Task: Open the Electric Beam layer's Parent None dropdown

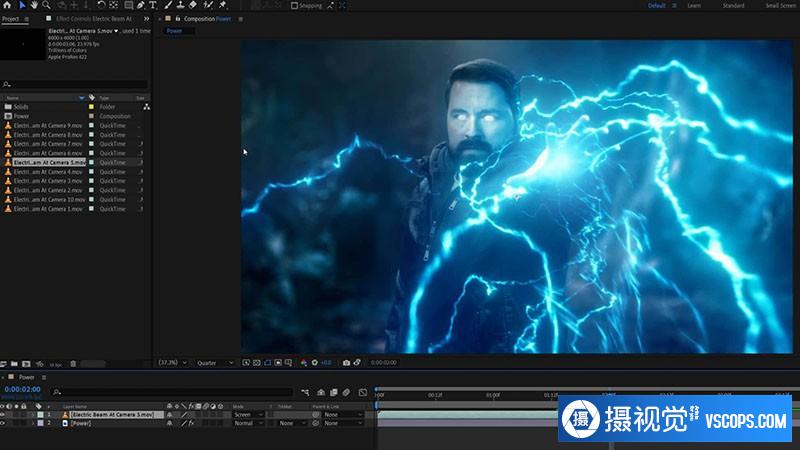Action: pyautogui.click(x=343, y=415)
